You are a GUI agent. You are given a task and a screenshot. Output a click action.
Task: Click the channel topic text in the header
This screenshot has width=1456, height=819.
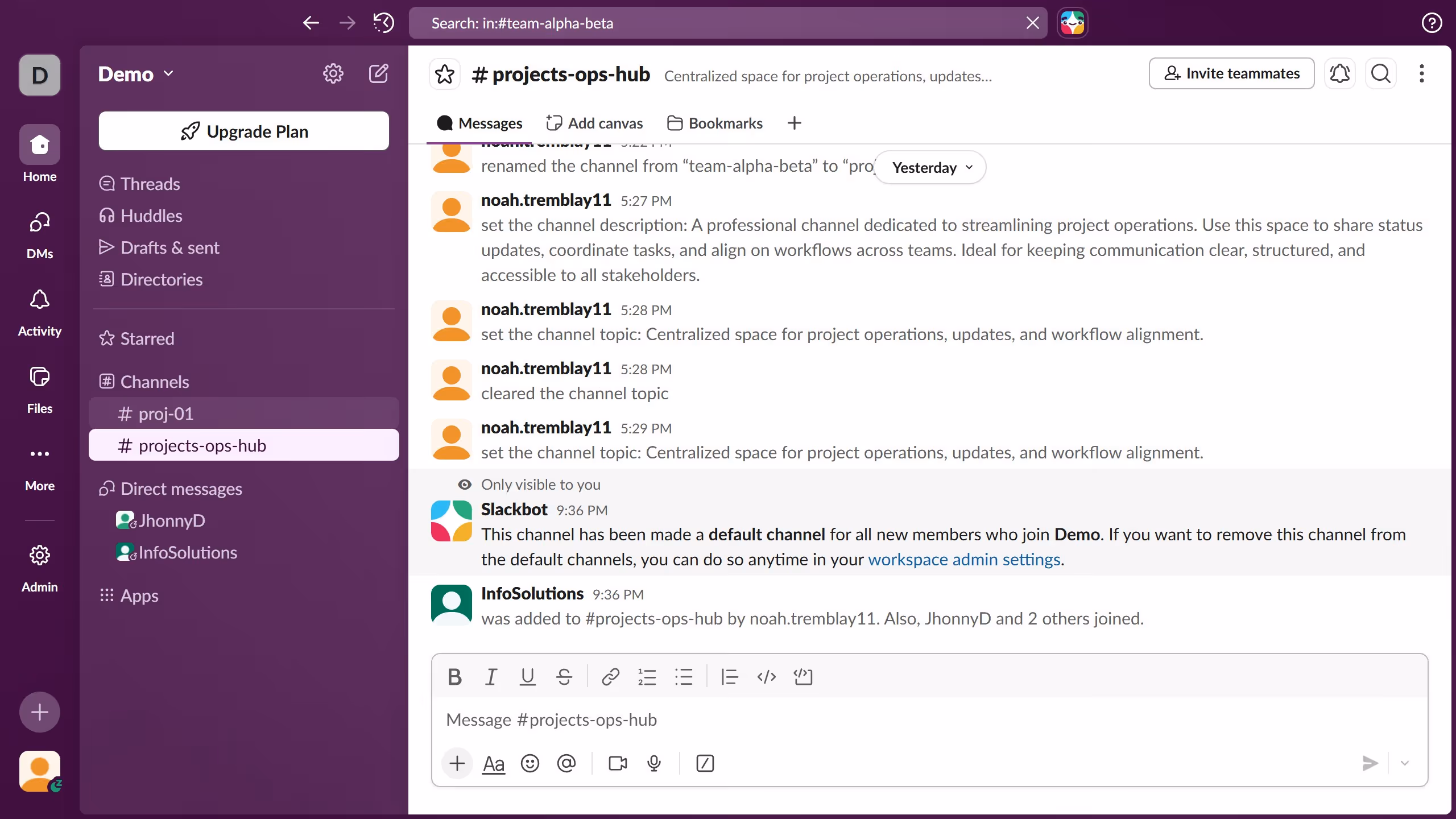click(828, 76)
